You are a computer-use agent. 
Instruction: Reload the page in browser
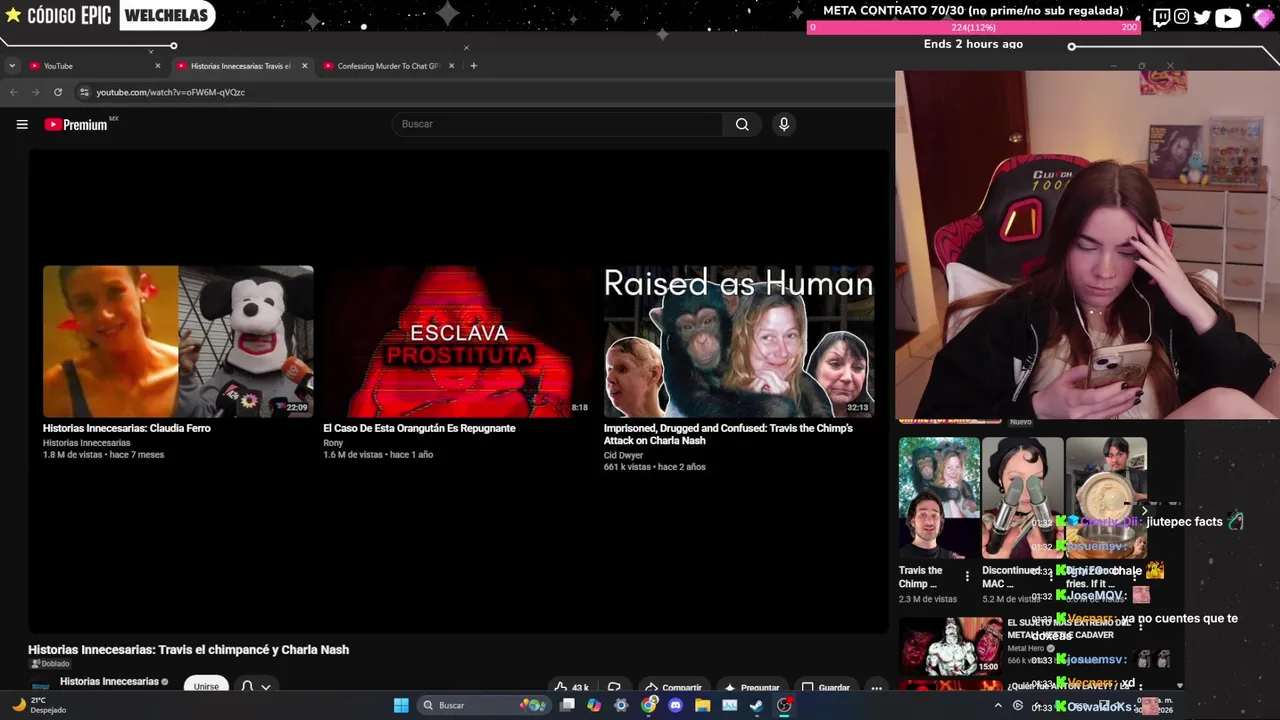coord(58,92)
